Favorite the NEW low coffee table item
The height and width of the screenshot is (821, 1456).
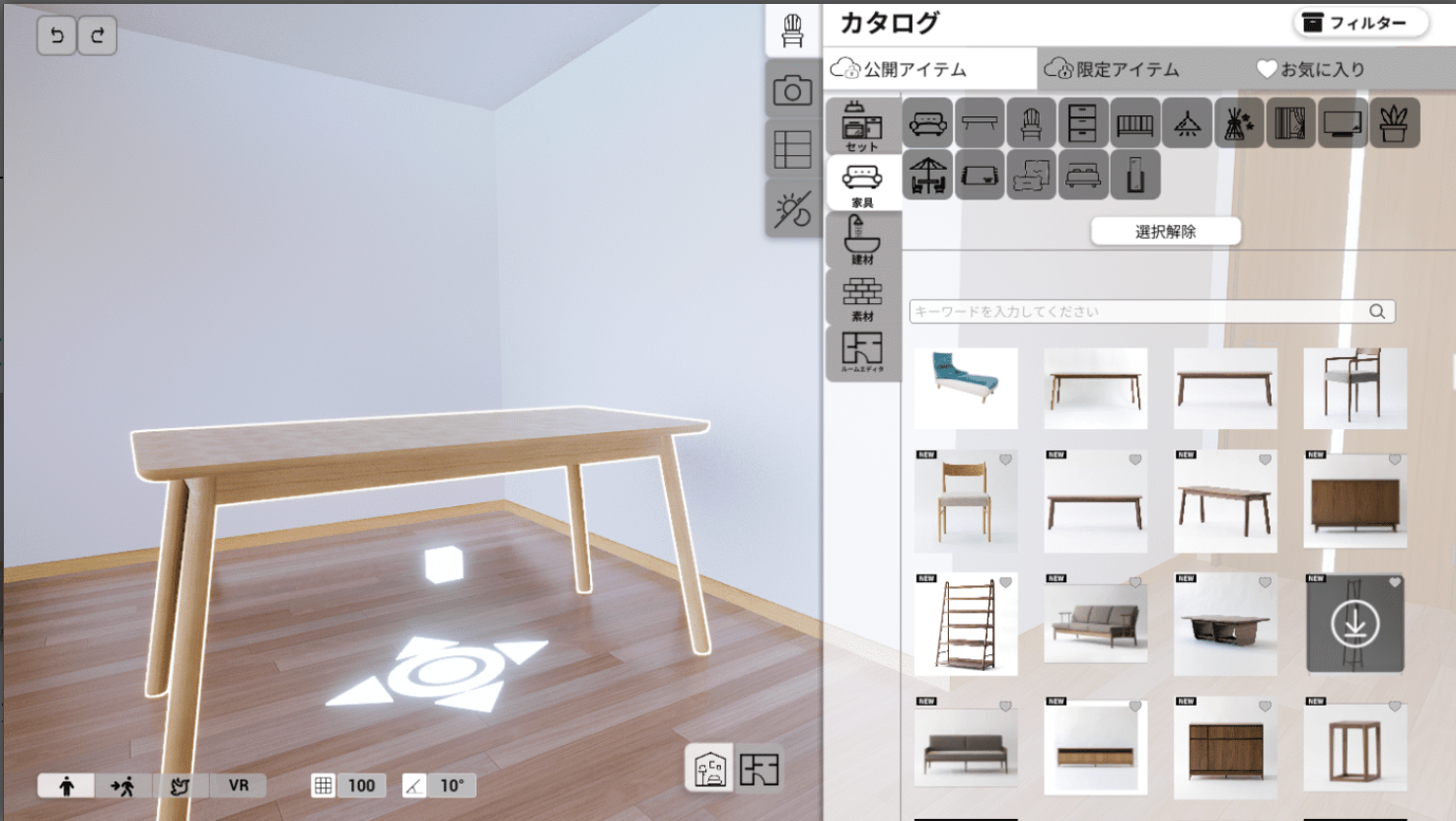[x=1265, y=583]
